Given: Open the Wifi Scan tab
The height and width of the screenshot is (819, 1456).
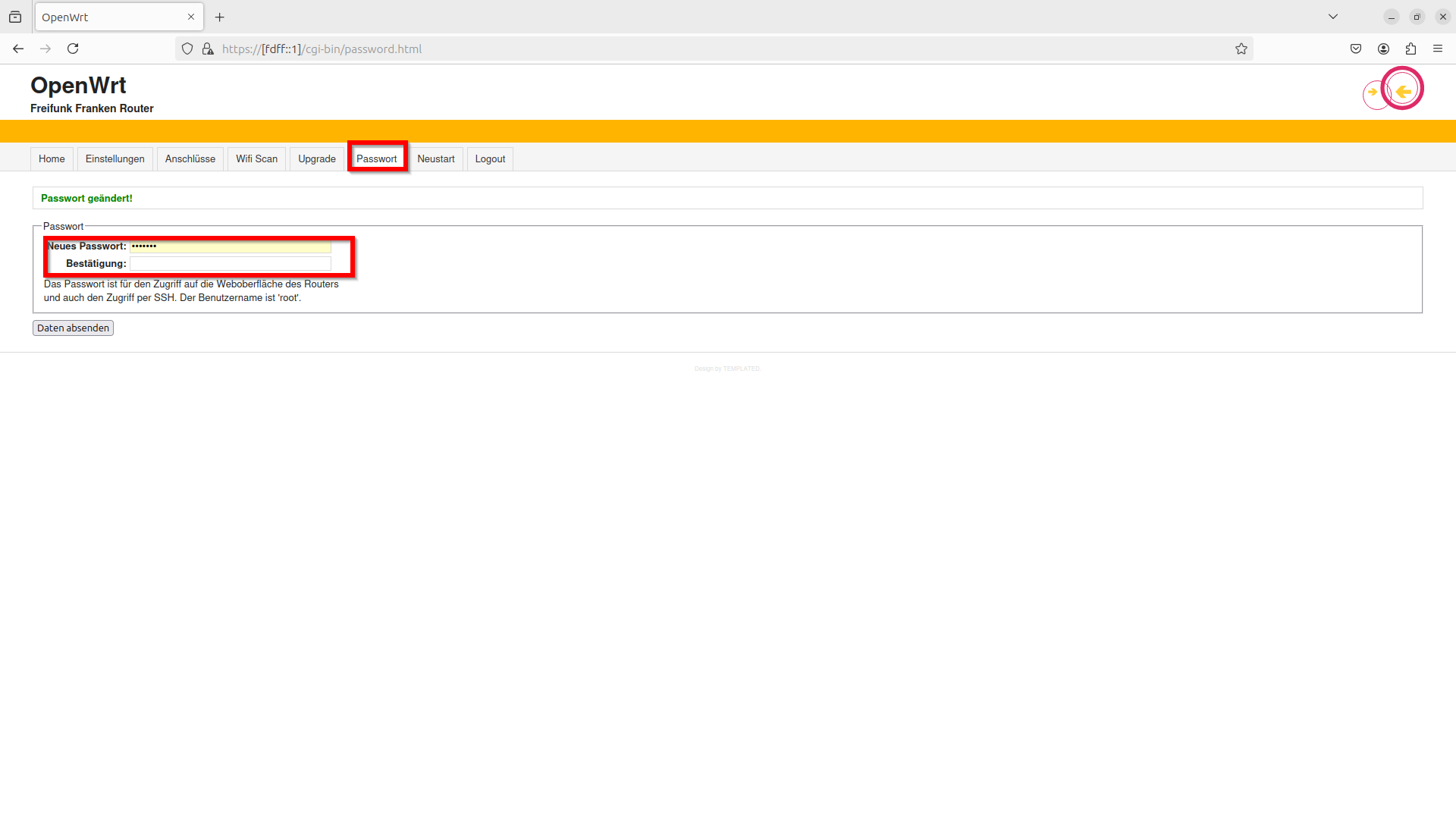Looking at the screenshot, I should (256, 158).
